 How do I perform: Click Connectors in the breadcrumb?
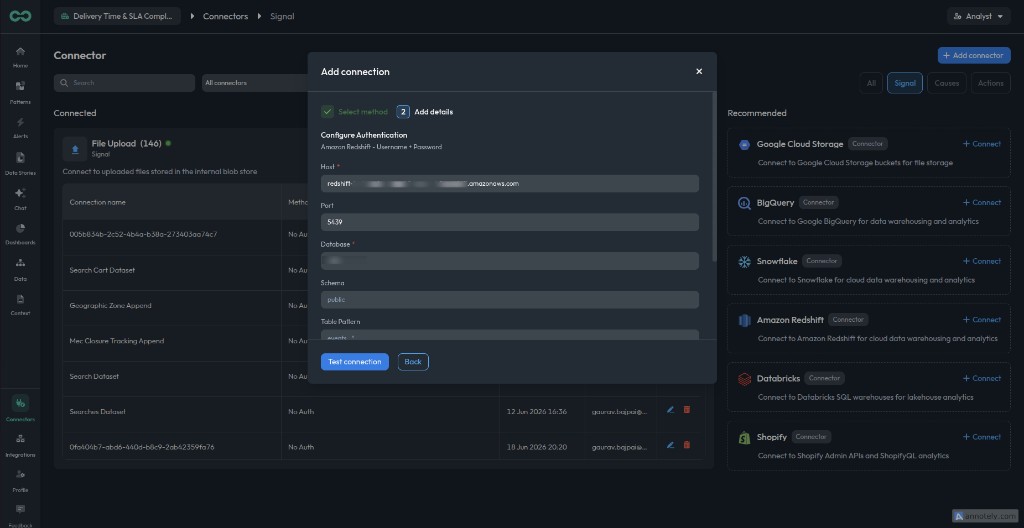click(225, 16)
